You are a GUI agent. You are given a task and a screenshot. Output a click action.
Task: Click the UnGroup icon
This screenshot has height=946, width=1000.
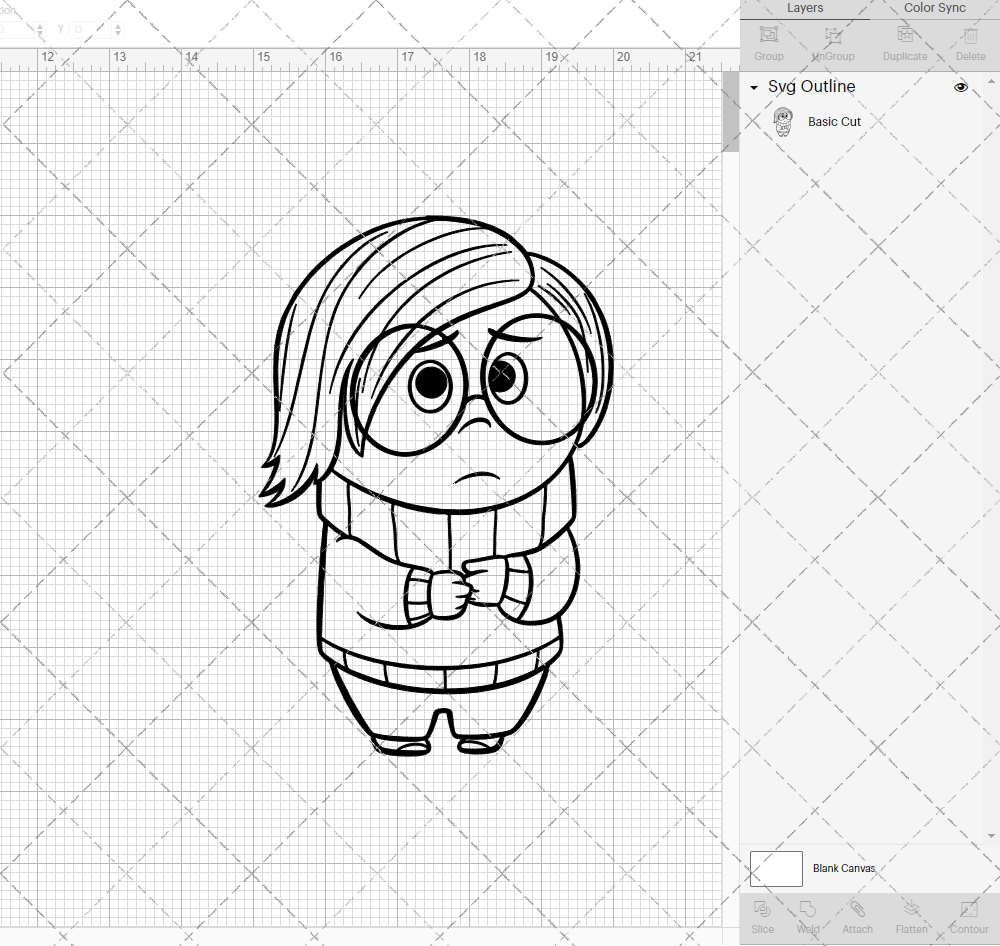(x=832, y=42)
